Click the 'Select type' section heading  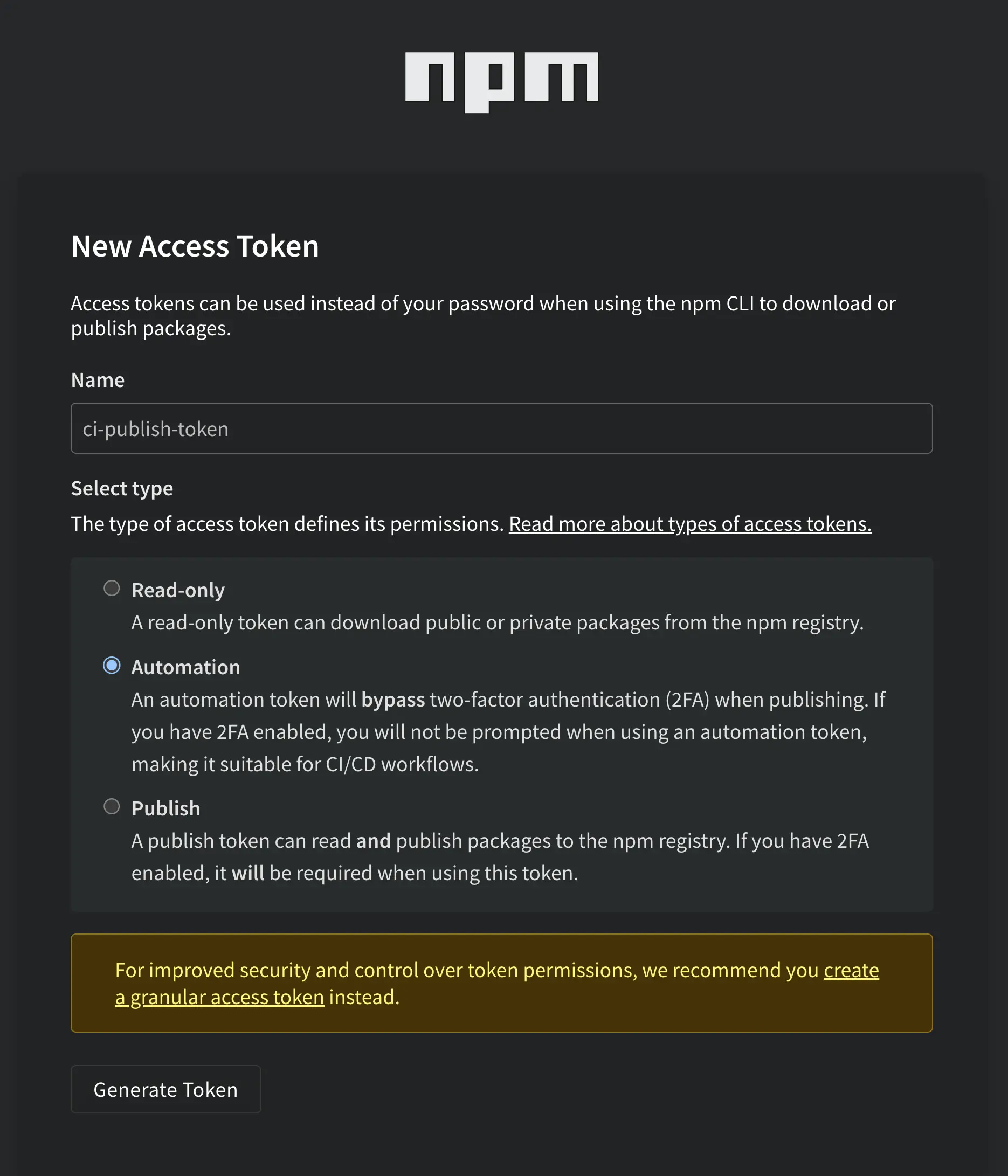(x=122, y=489)
